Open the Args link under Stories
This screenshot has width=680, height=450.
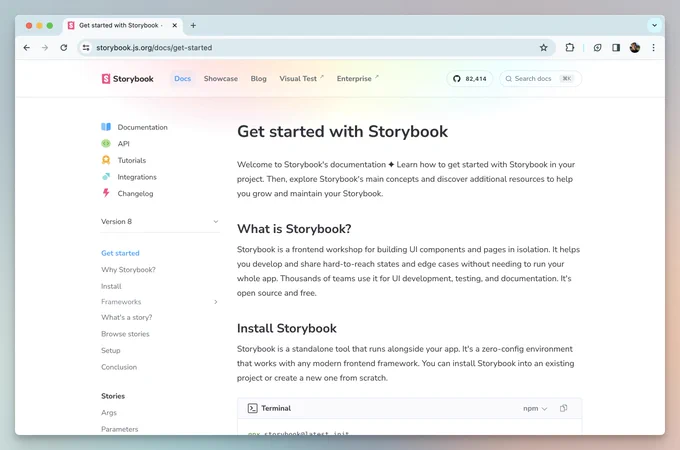pyautogui.click(x=109, y=412)
